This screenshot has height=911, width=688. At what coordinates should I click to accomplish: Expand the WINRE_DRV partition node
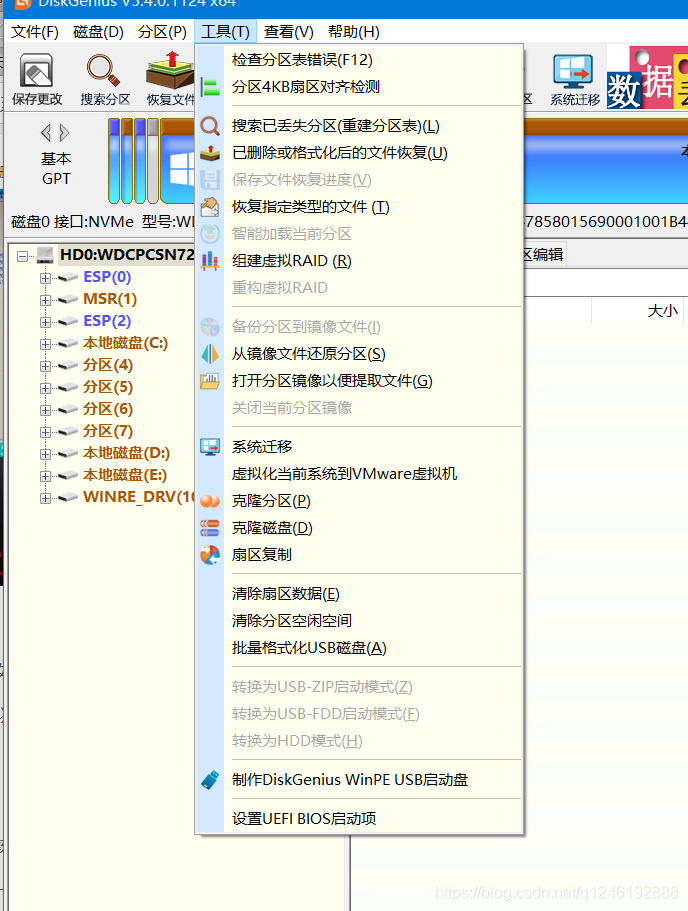point(45,498)
